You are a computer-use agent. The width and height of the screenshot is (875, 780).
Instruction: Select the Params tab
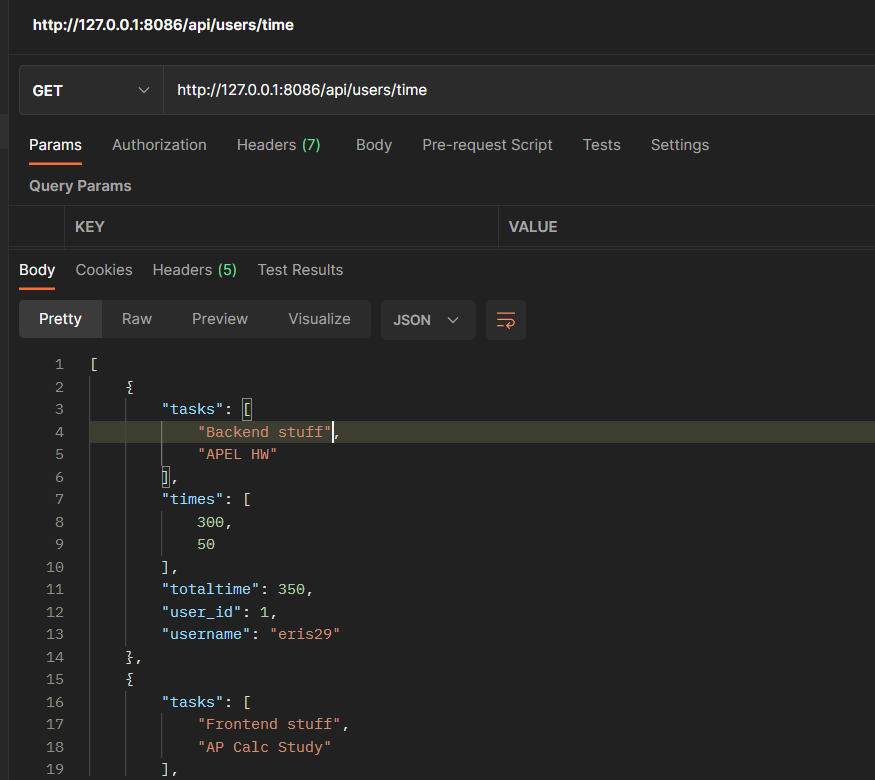(x=55, y=144)
